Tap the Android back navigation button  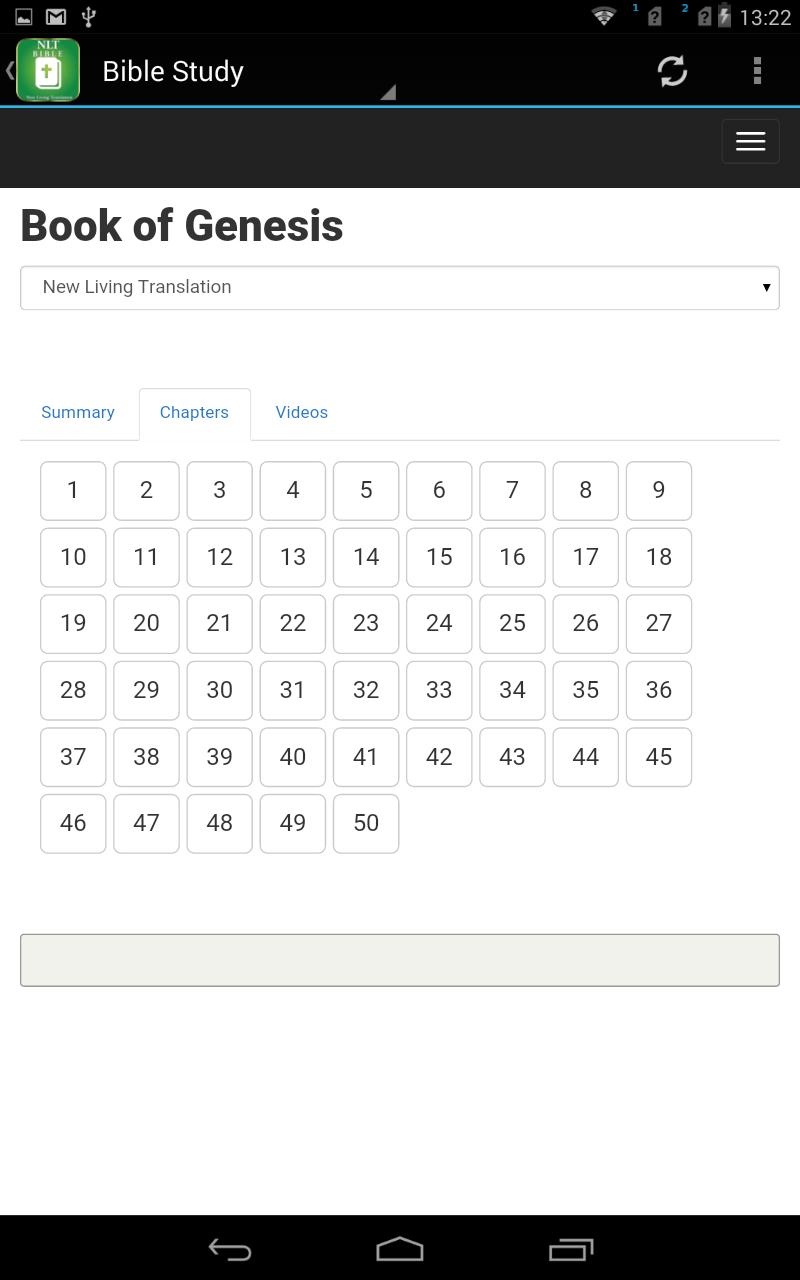pyautogui.click(x=229, y=1249)
